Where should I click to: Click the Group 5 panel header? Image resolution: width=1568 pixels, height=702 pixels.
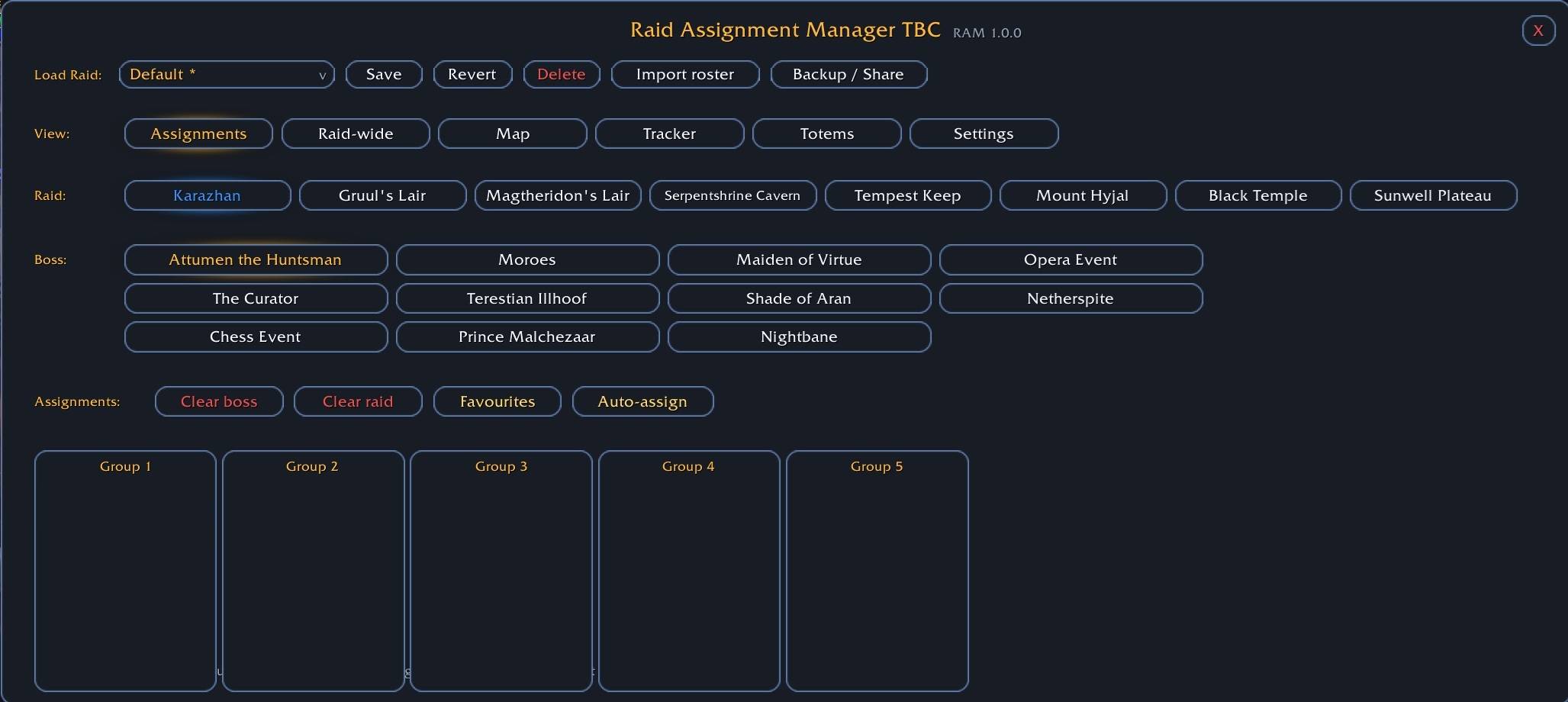click(x=877, y=467)
